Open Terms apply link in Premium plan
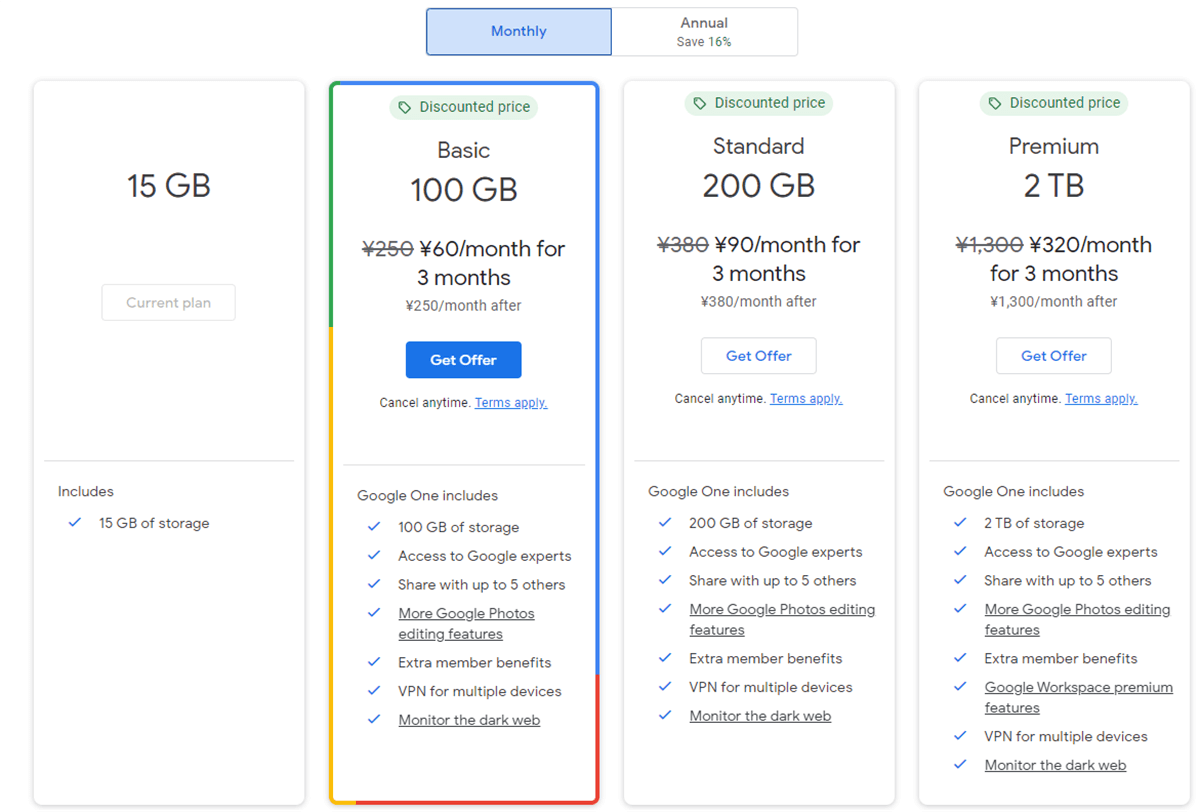Screen dimensions: 1200x812 pyautogui.click(x=1101, y=399)
